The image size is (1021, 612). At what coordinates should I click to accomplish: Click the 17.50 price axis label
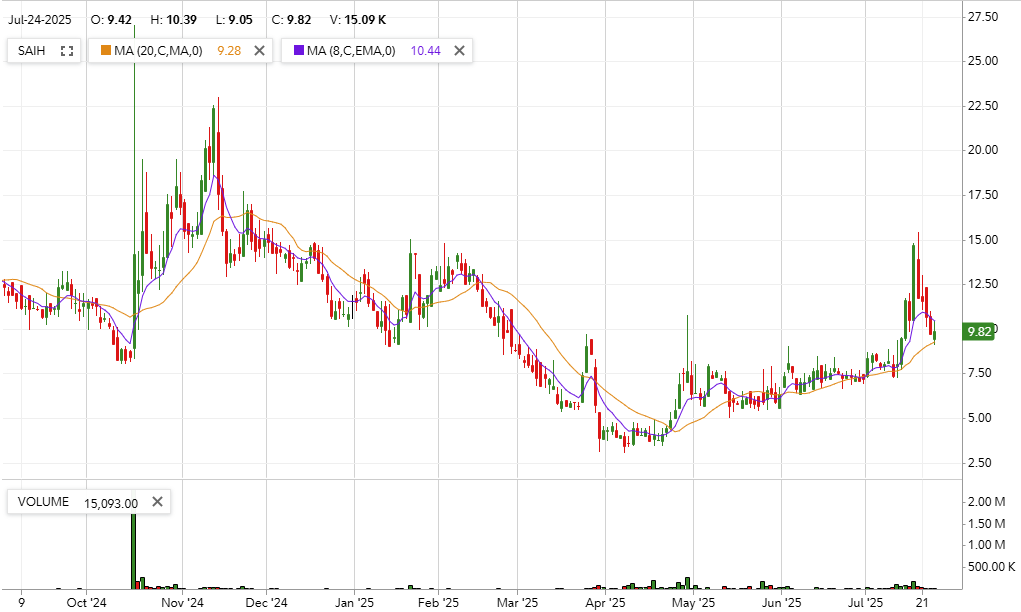pyautogui.click(x=983, y=195)
